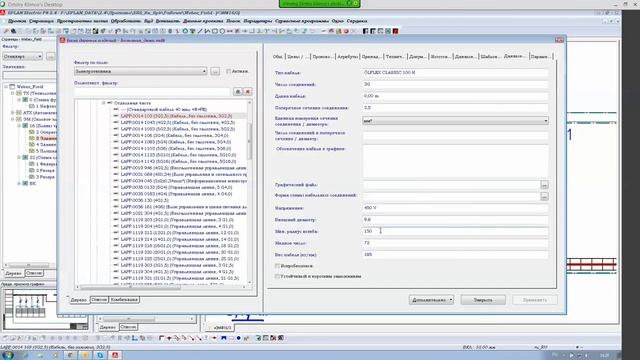Click the ... button beside Электротехника filter

click(x=215, y=71)
